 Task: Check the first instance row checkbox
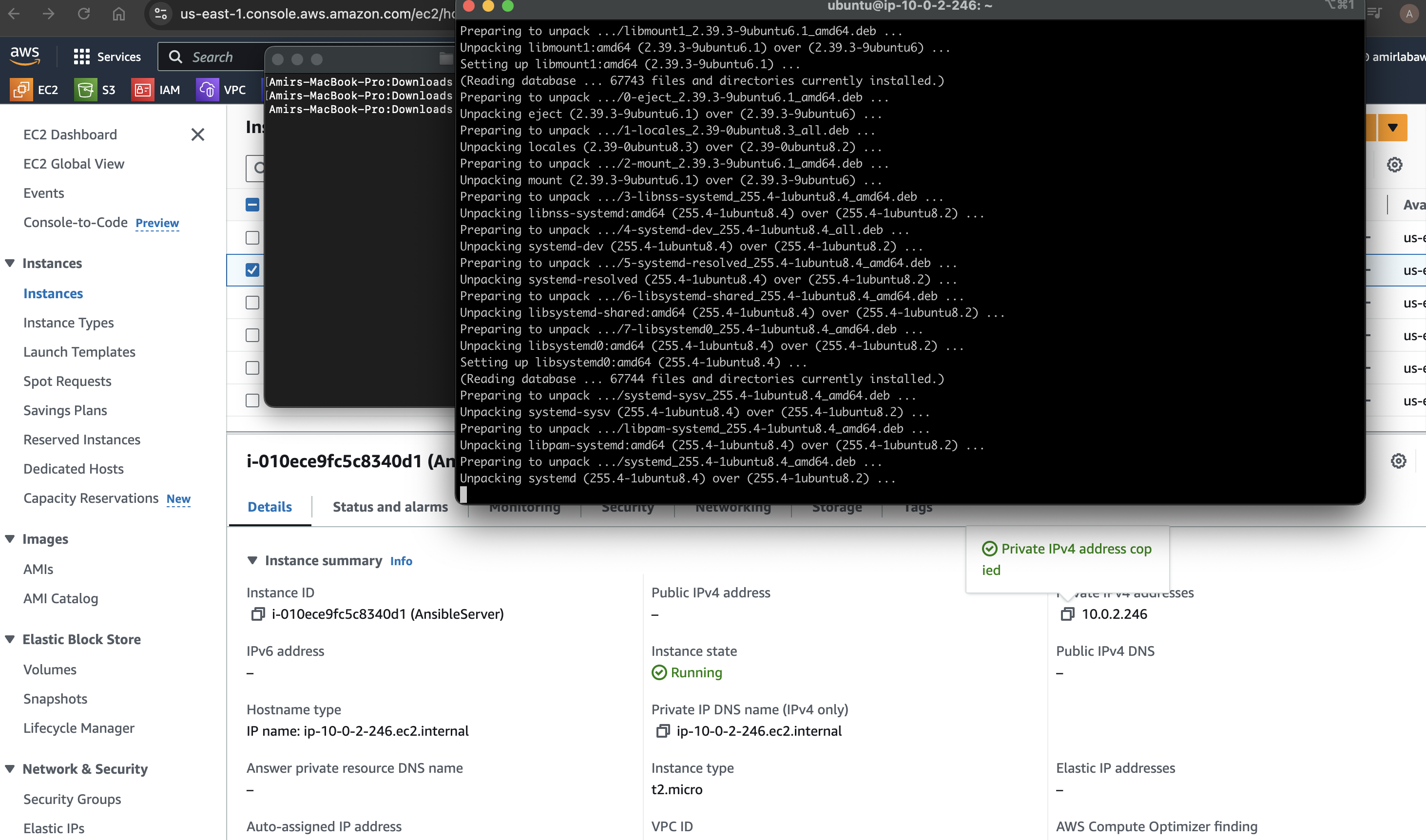(252, 238)
